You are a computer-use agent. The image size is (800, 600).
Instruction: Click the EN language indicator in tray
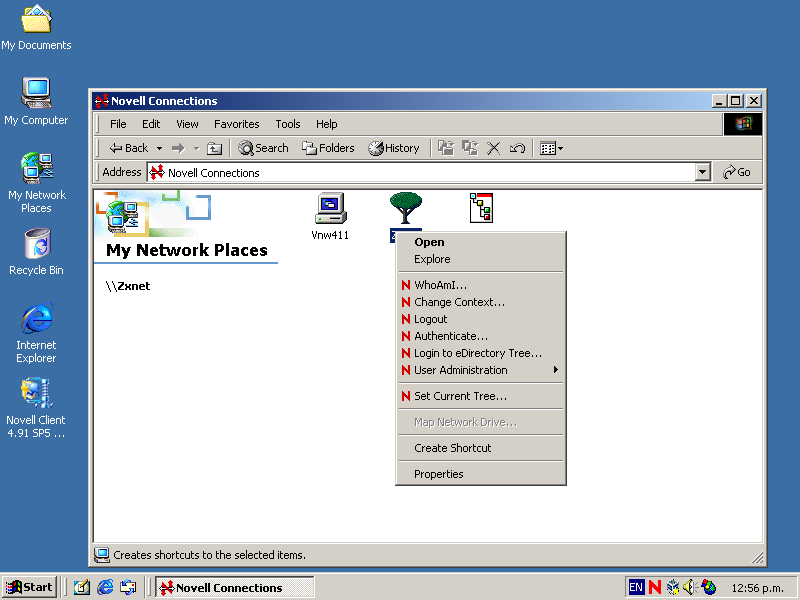pyautogui.click(x=636, y=587)
